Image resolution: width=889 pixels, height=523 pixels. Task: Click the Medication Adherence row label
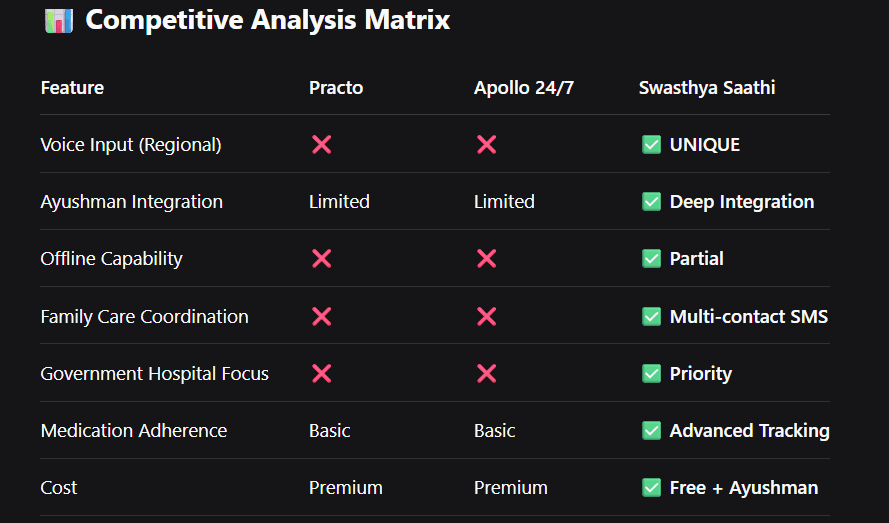pyautogui.click(x=134, y=431)
